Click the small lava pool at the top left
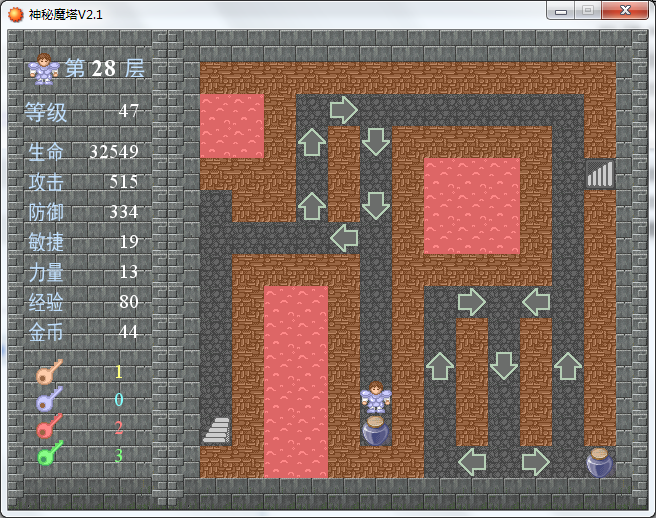 click(232, 126)
